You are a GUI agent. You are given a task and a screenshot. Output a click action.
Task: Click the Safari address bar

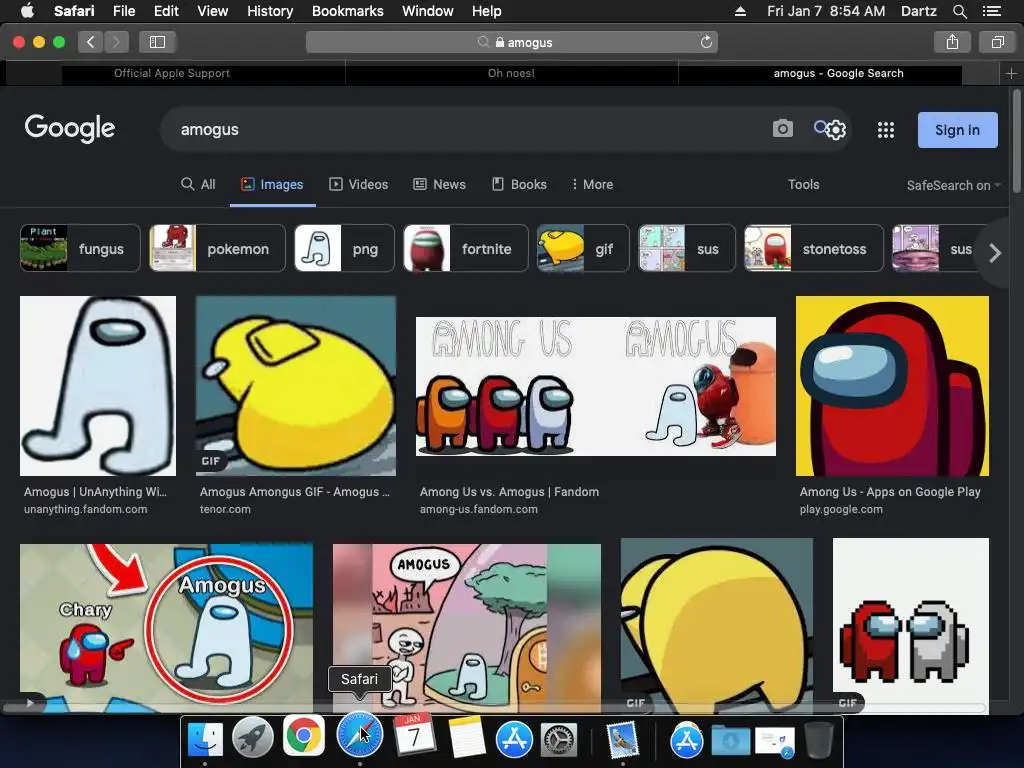point(511,42)
